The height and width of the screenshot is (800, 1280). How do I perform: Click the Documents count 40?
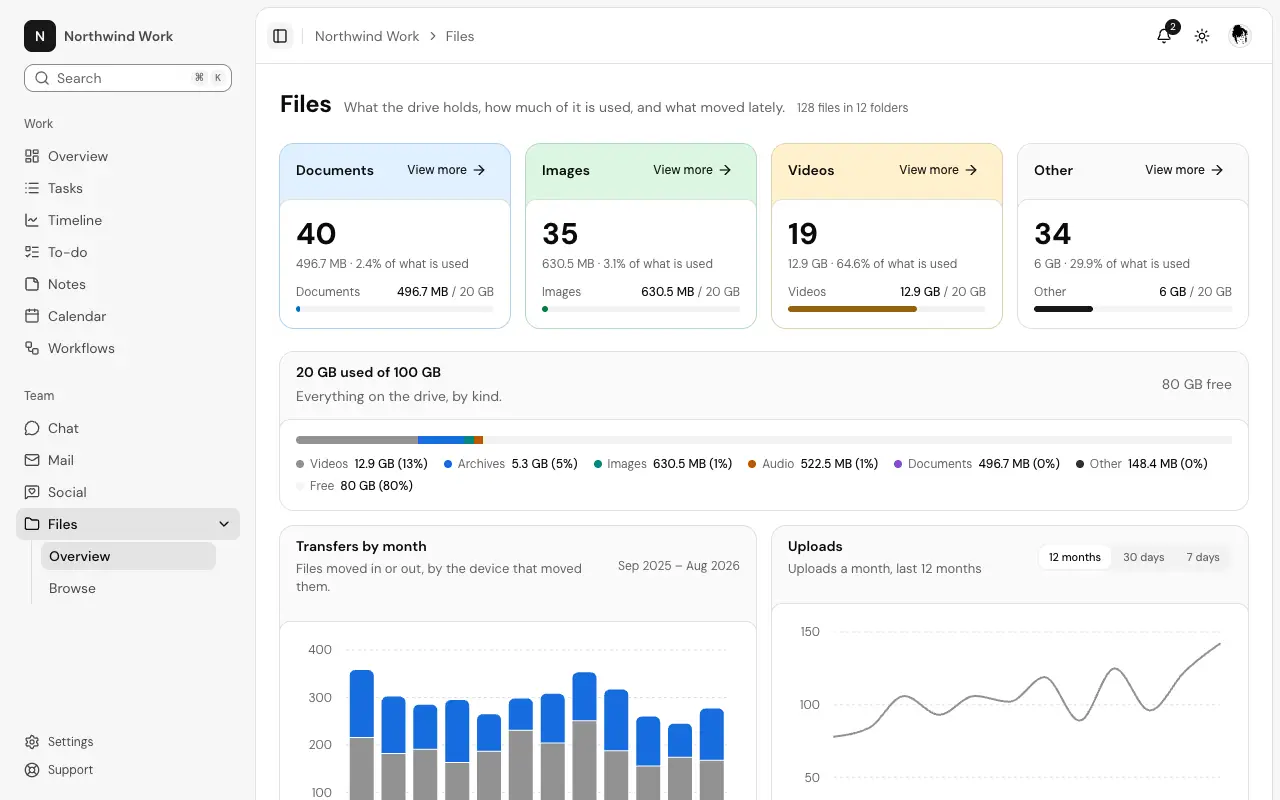pyautogui.click(x=316, y=234)
